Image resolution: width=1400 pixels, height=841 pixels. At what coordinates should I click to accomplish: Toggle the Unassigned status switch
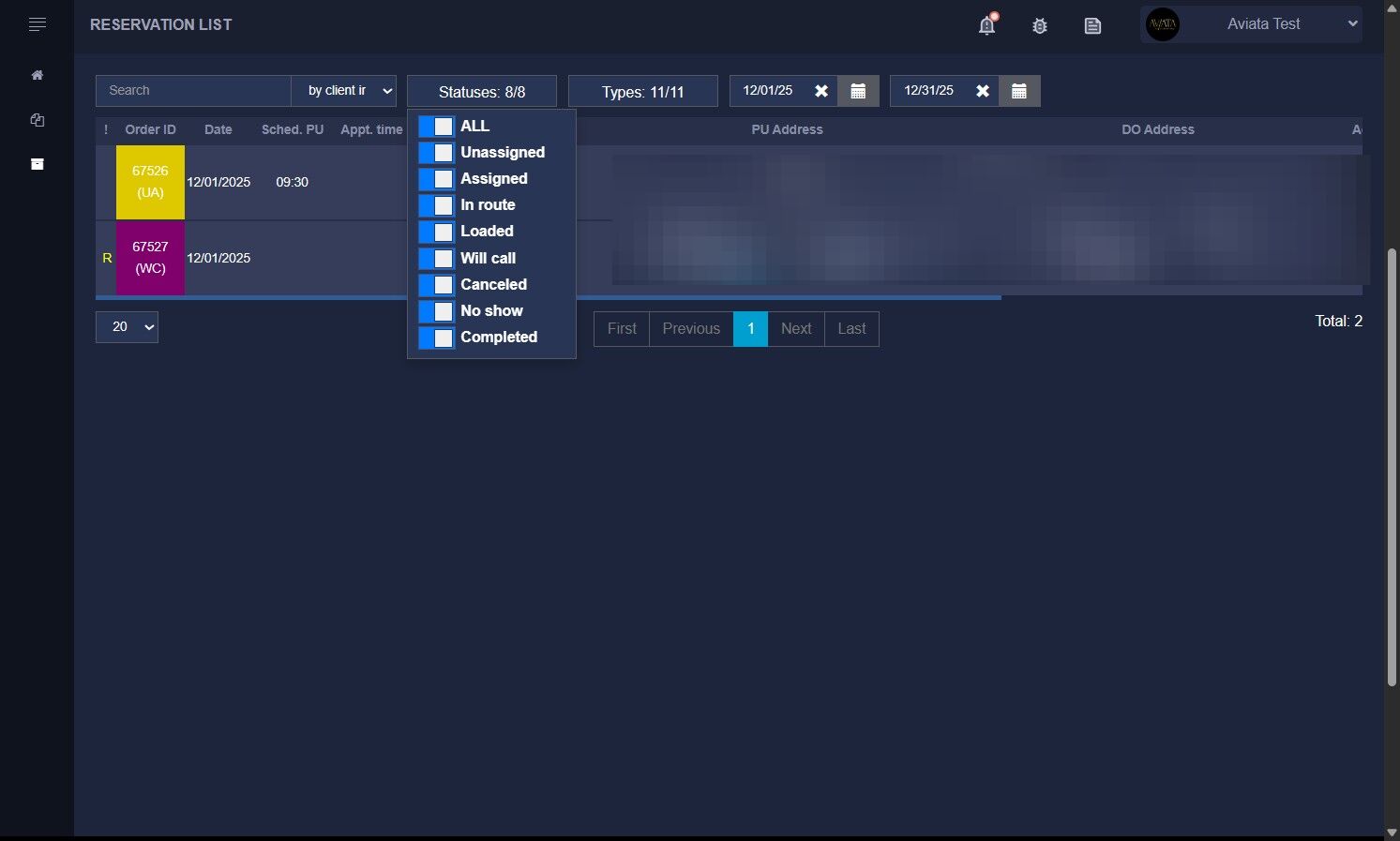[437, 153]
